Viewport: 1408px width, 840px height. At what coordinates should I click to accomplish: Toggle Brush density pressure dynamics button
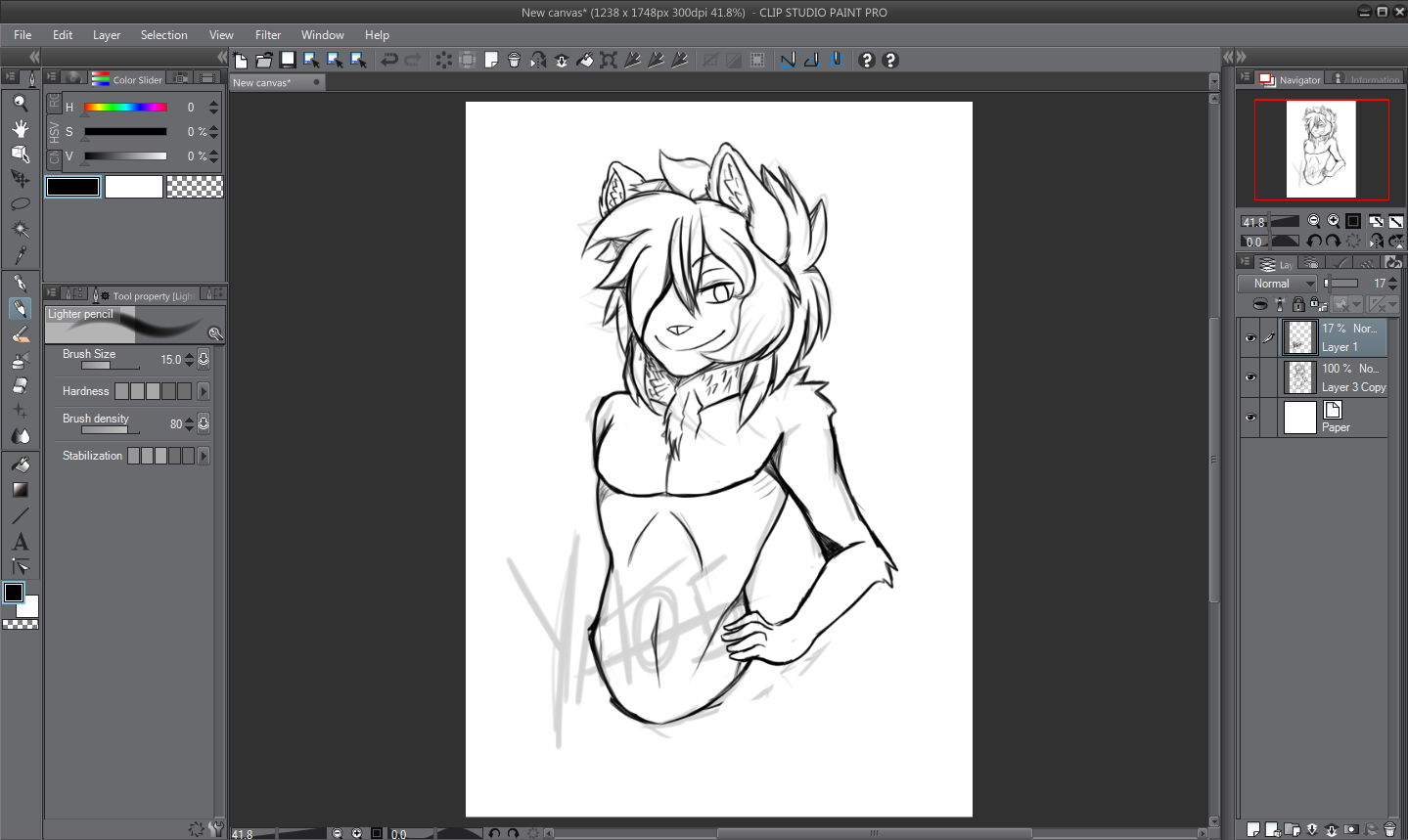click(x=204, y=423)
